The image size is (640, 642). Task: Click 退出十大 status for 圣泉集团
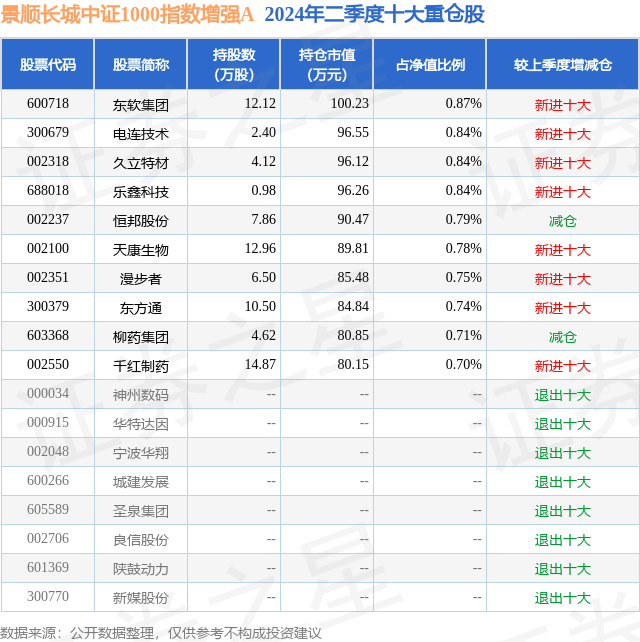click(x=563, y=512)
